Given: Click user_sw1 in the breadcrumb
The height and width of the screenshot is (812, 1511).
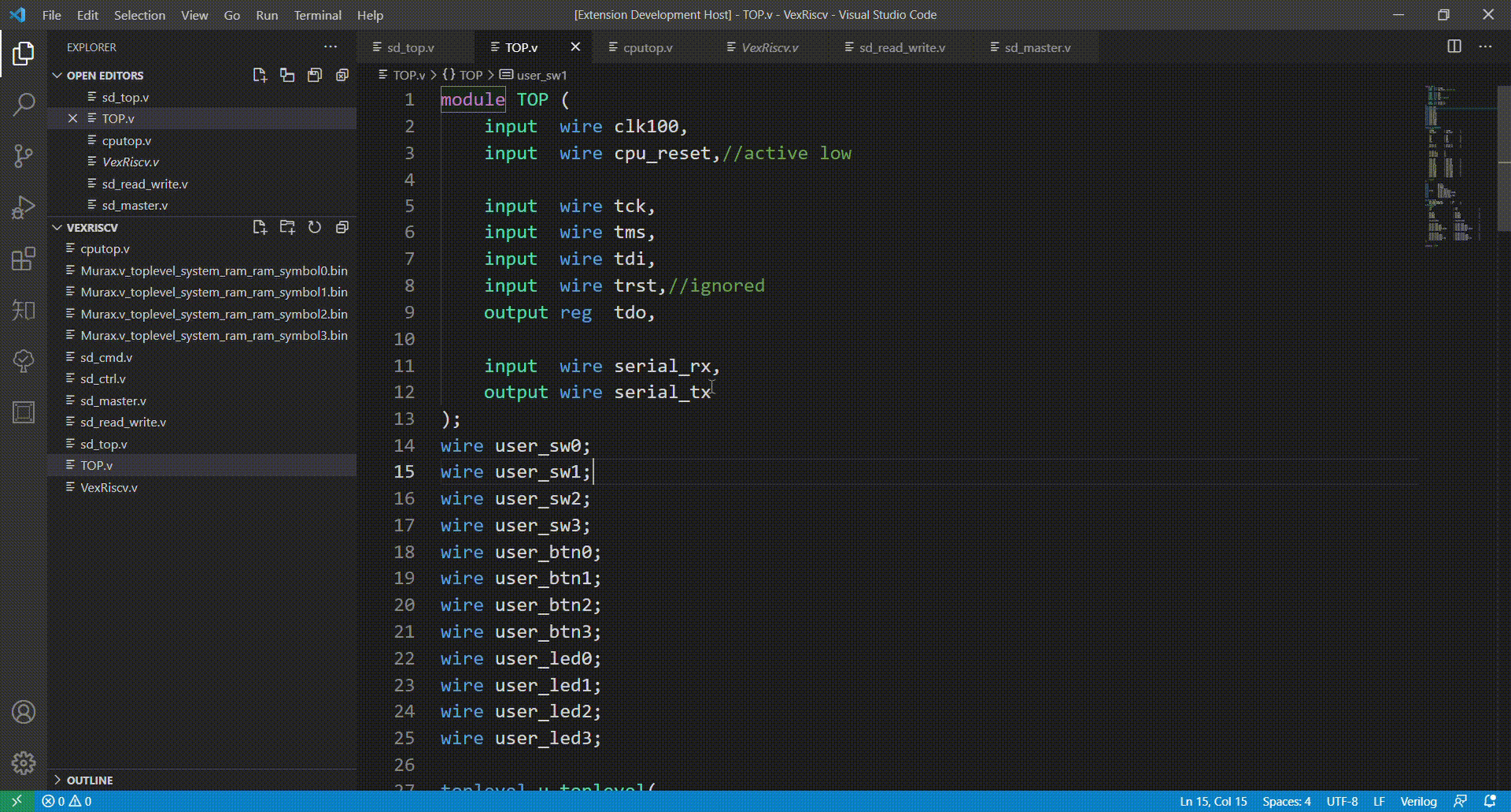Looking at the screenshot, I should [x=541, y=76].
